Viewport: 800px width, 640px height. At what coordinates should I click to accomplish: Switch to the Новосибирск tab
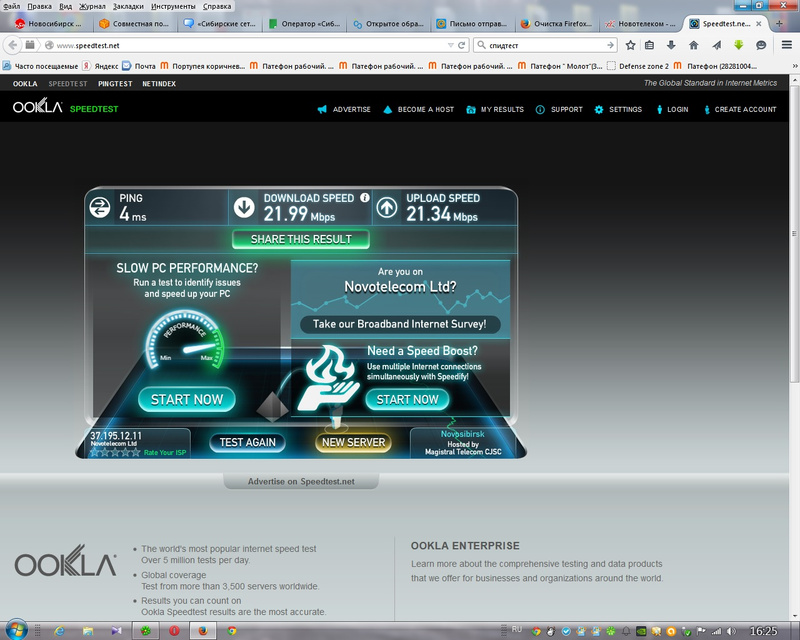tap(48, 23)
